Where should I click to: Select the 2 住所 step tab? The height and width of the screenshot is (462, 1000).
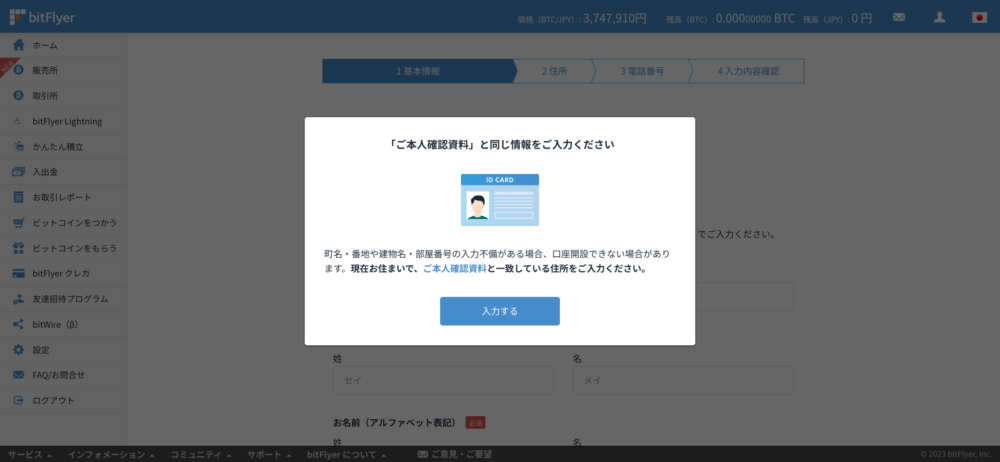[x=554, y=71]
